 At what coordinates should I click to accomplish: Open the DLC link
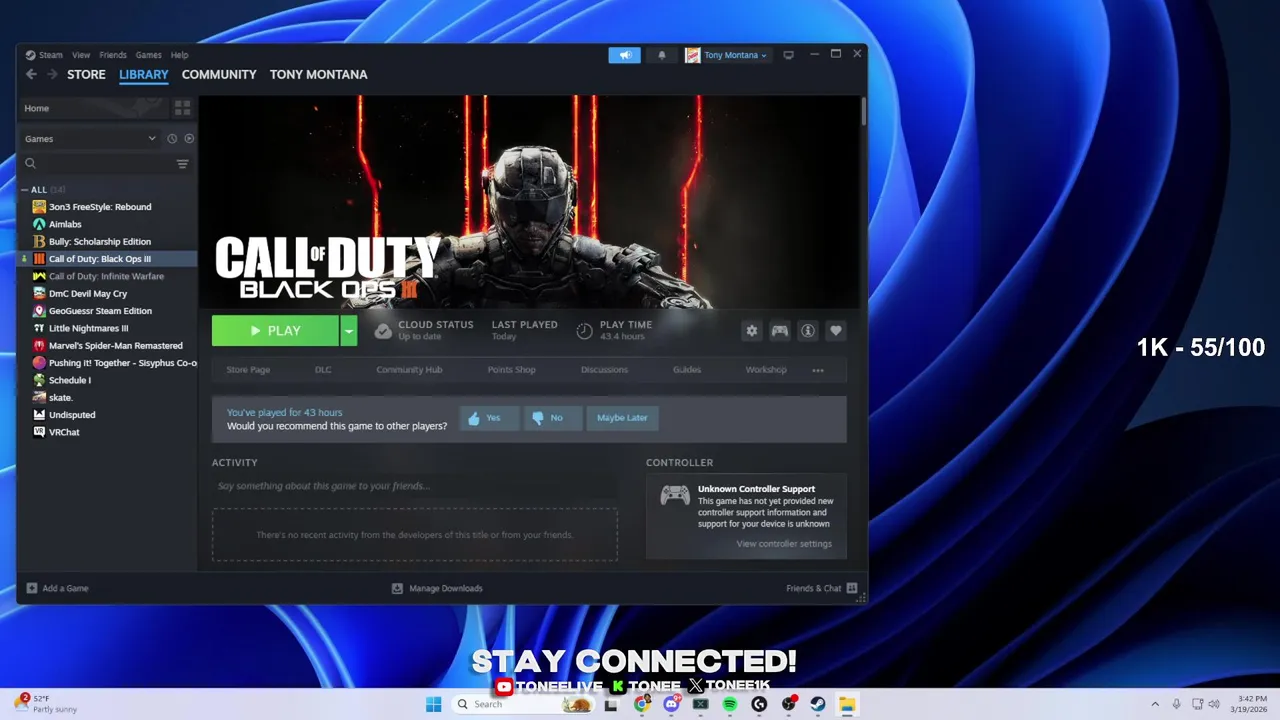[323, 370]
